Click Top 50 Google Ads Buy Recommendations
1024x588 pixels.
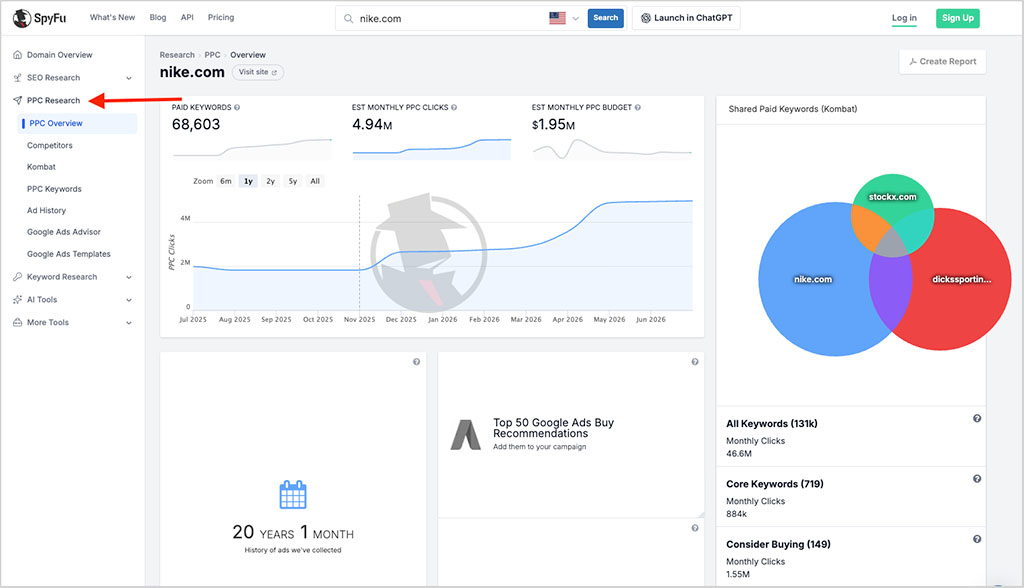click(x=553, y=428)
